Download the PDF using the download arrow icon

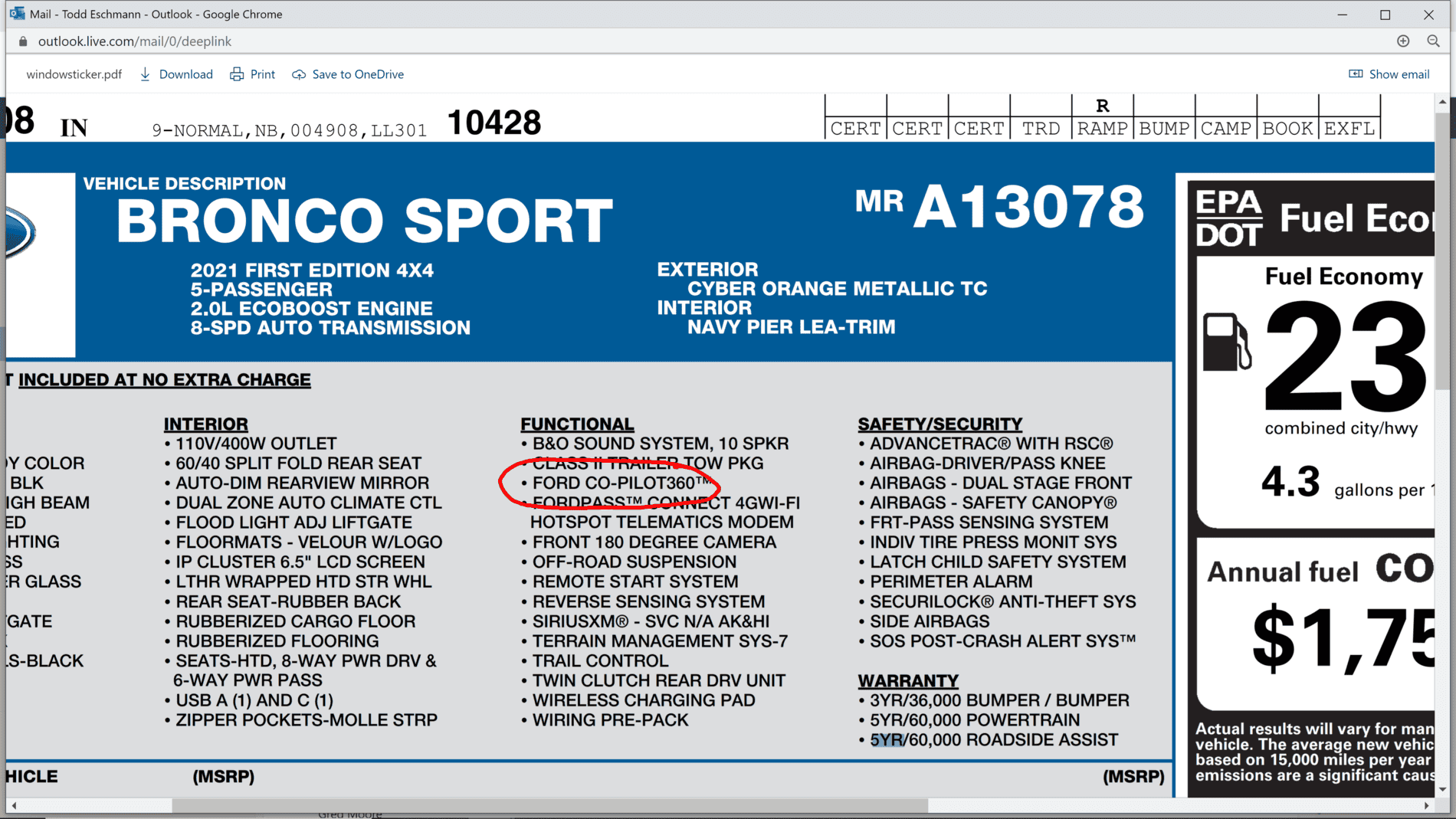146,74
